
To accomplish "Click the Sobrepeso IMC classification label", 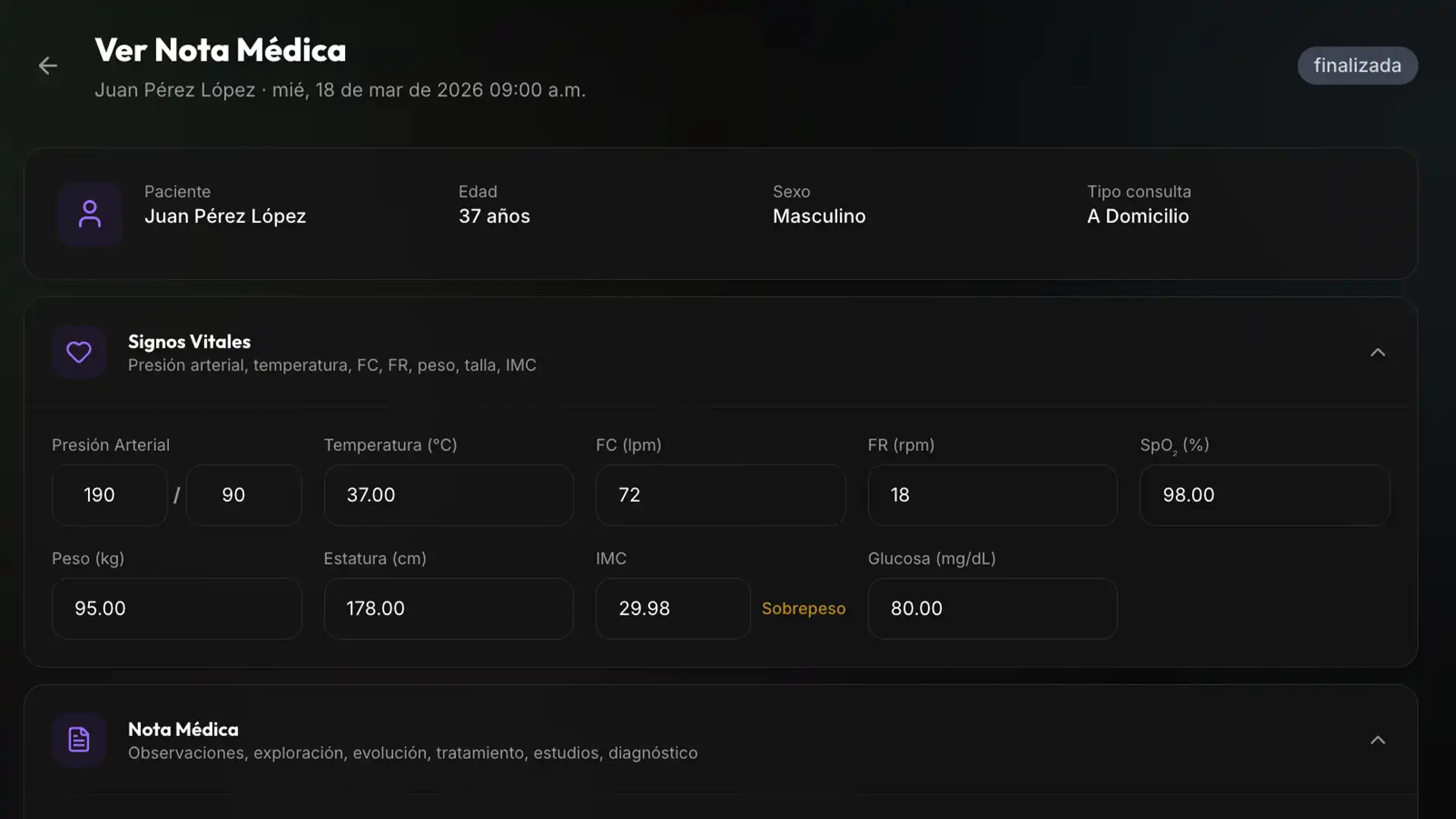I will pos(803,609).
